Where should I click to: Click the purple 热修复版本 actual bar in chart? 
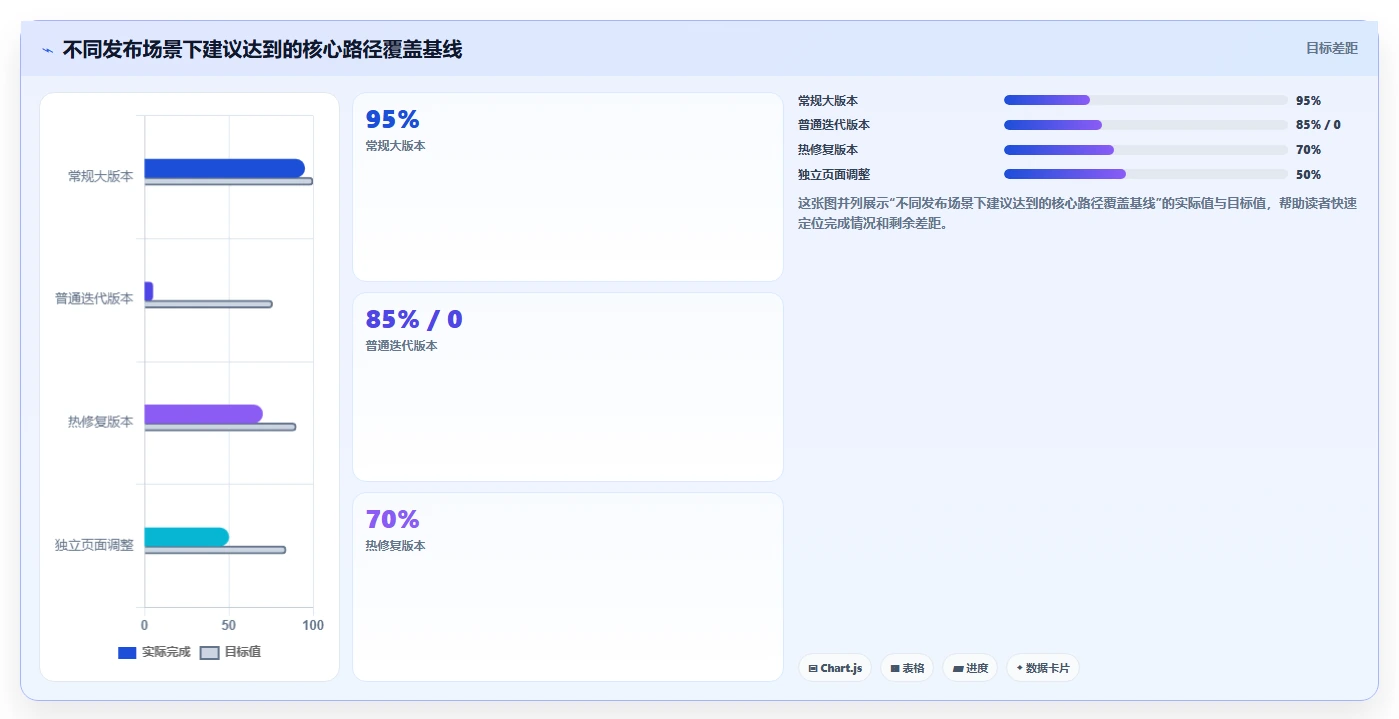click(x=203, y=414)
